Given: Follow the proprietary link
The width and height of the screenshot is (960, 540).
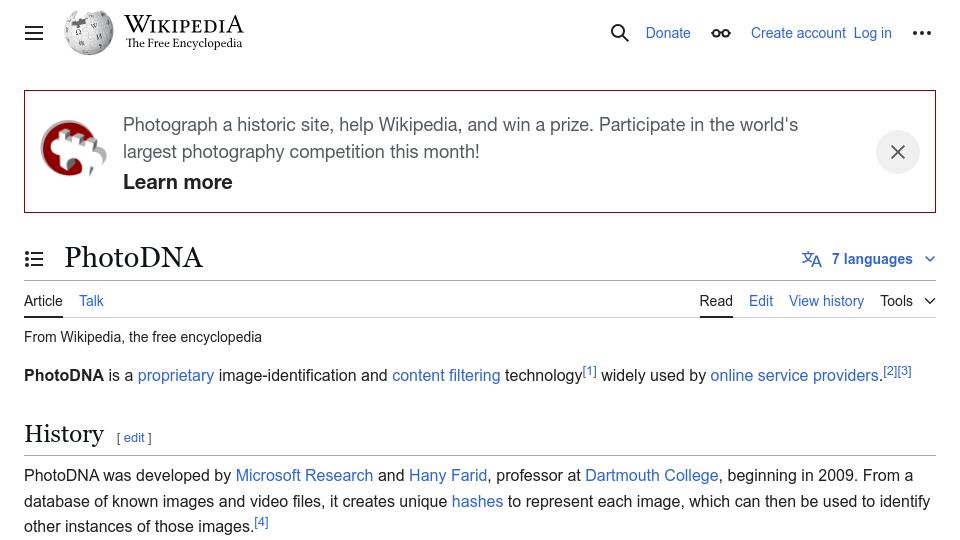Looking at the screenshot, I should point(176,375).
